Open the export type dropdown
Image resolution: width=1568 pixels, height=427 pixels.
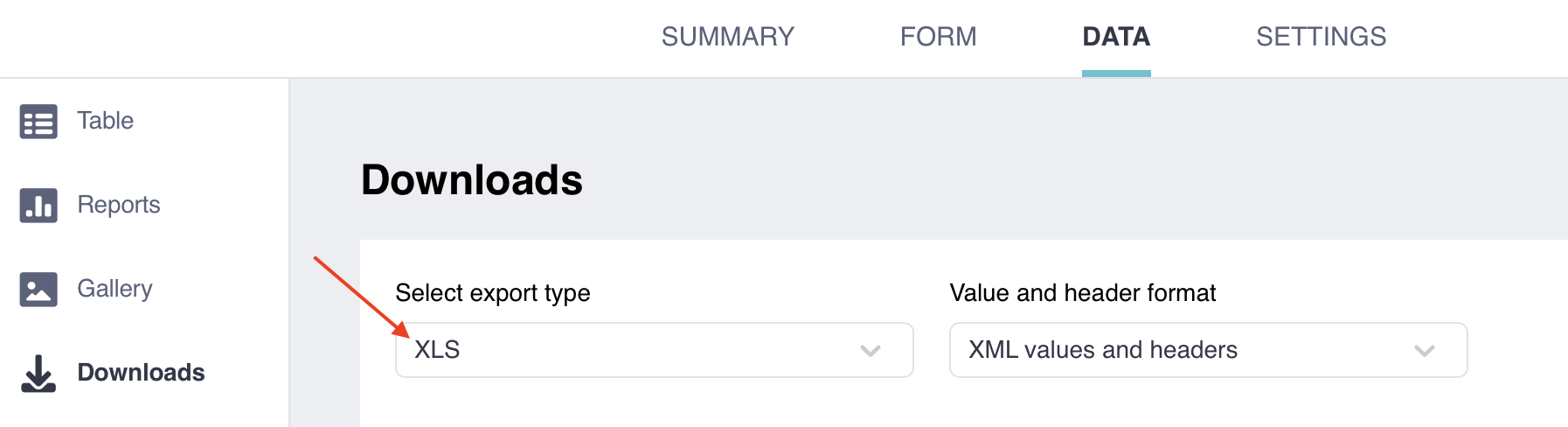[x=654, y=350]
